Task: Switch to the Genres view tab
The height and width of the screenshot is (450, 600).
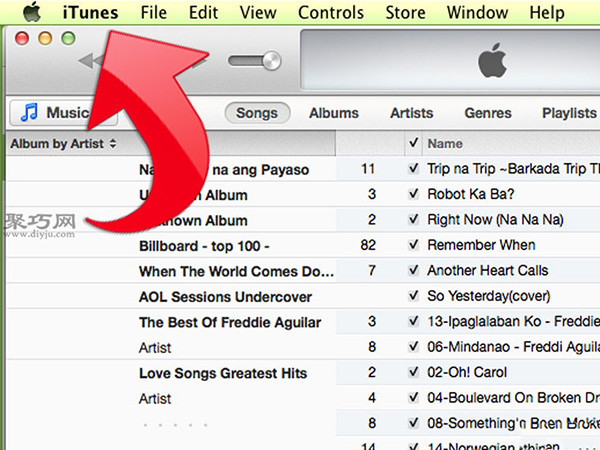Action: [487, 113]
